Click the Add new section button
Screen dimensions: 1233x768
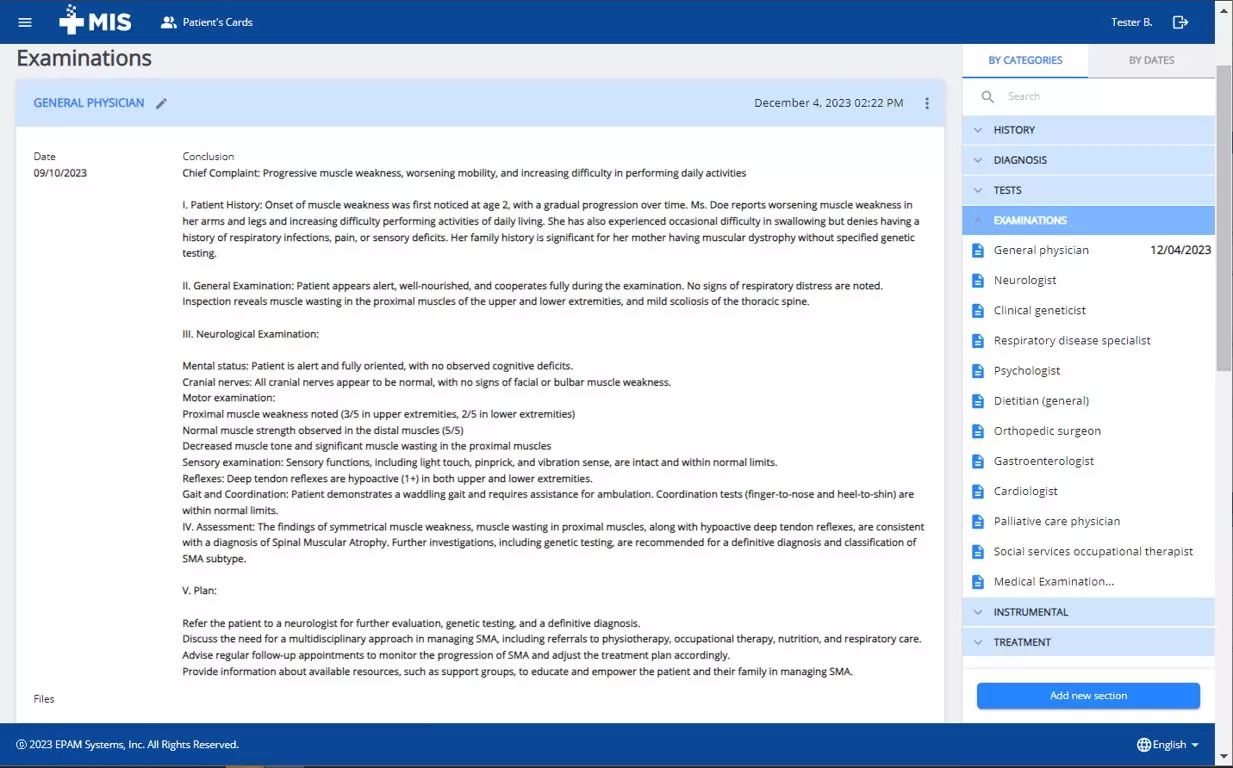tap(1088, 696)
